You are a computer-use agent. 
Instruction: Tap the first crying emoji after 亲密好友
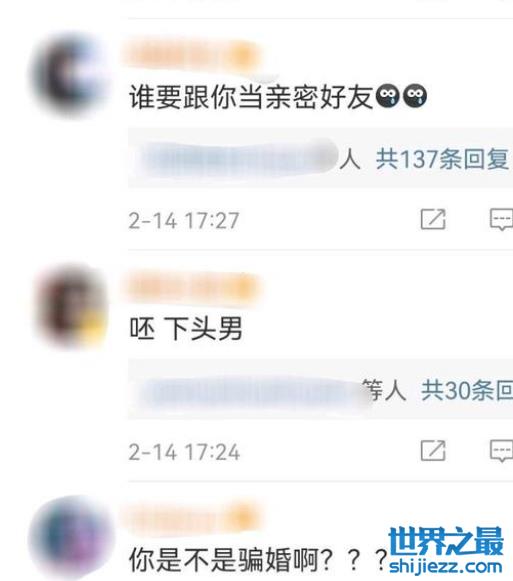pos(387,96)
